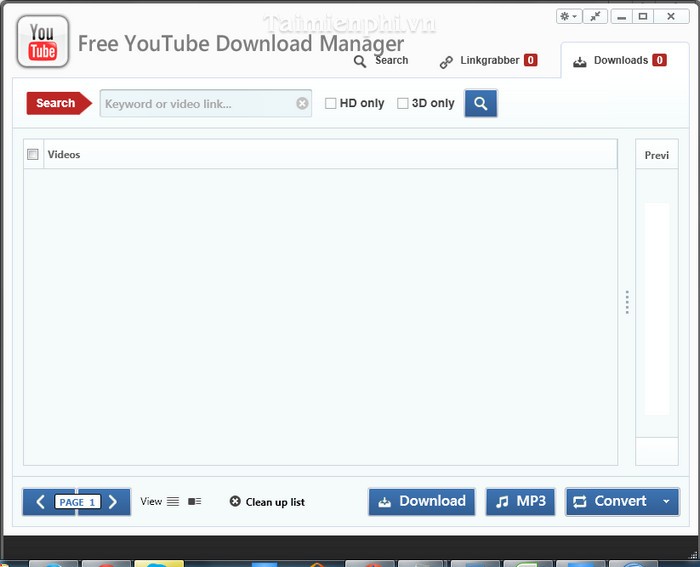Enable the 3D only checkbox

click(402, 104)
